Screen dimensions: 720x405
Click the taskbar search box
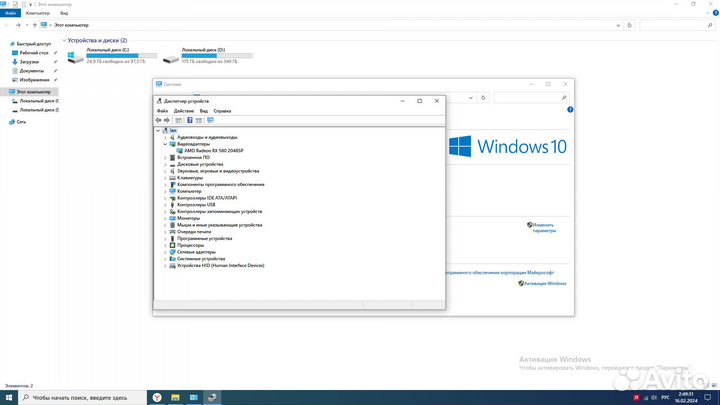pos(83,398)
